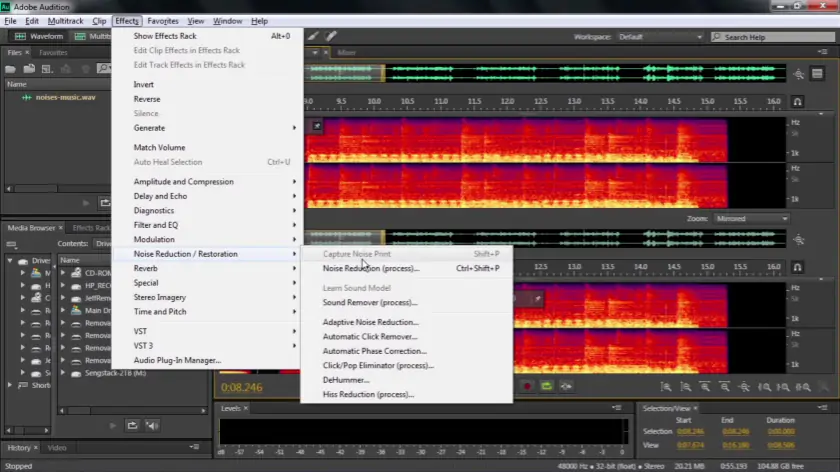Click the Search Help input field

pos(775,37)
